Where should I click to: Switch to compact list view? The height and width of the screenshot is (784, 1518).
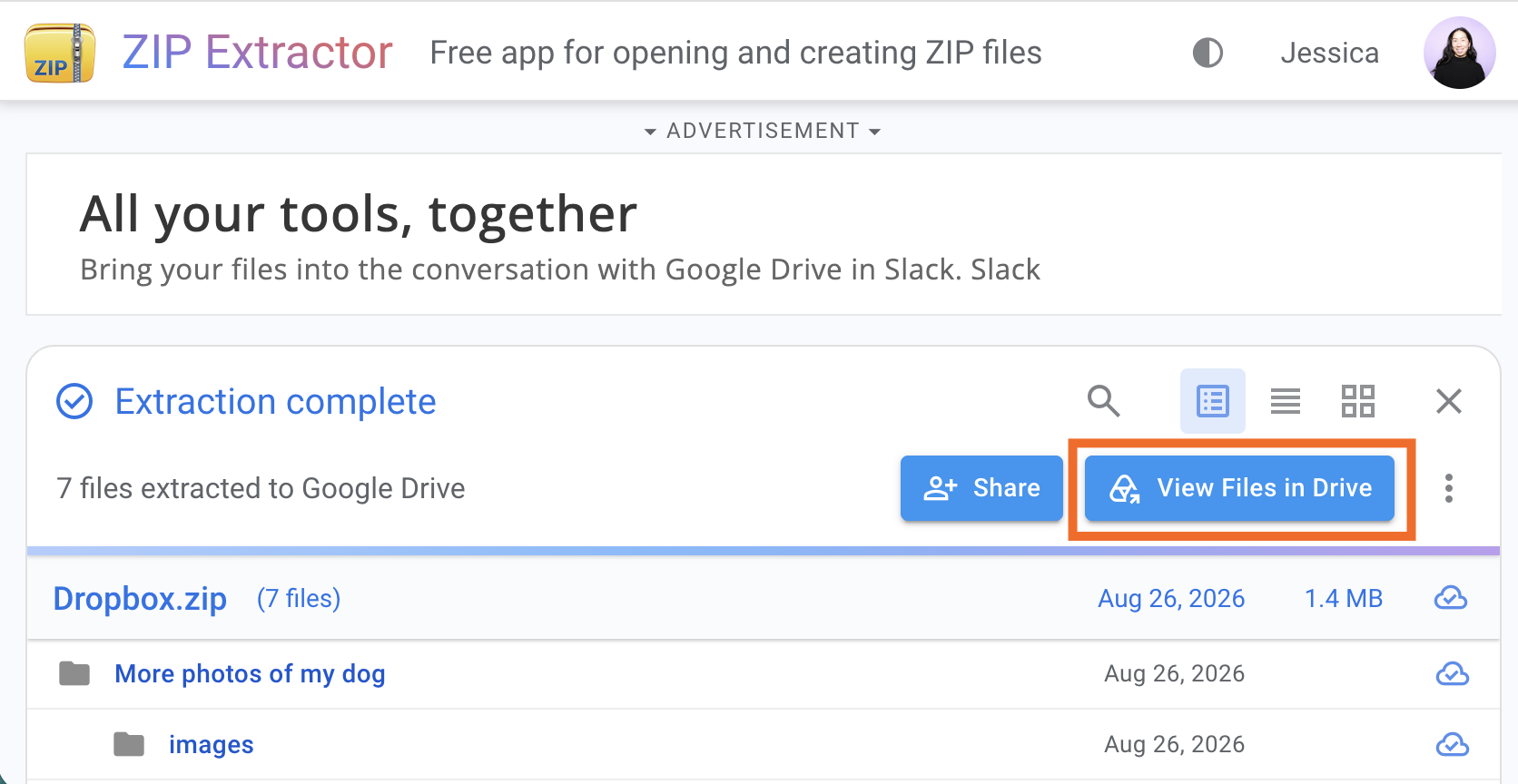point(1286,400)
